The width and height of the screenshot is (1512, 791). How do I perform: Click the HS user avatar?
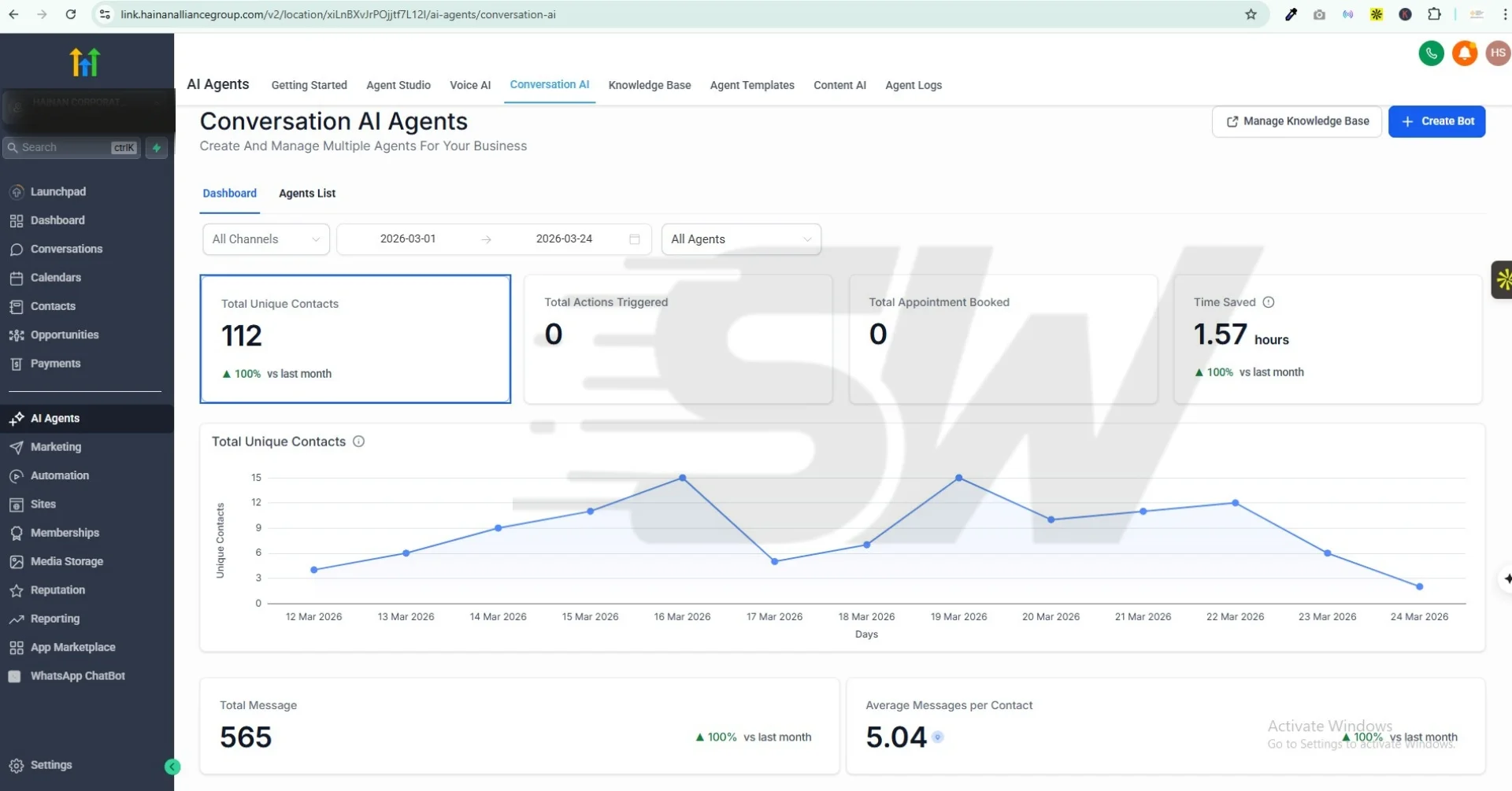[1497, 54]
